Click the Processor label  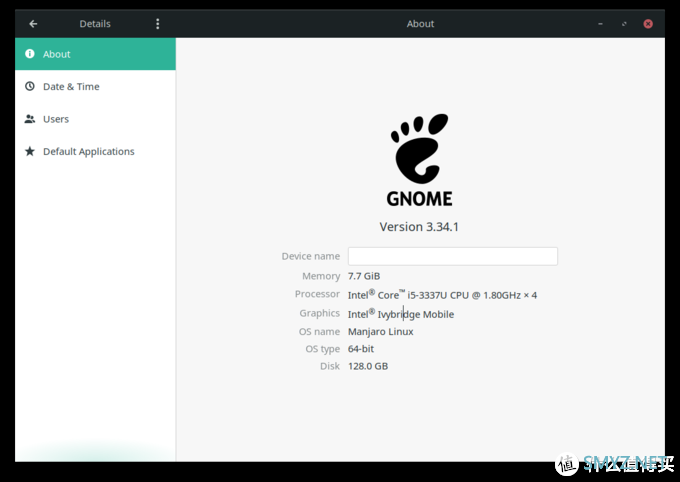[x=317, y=294]
